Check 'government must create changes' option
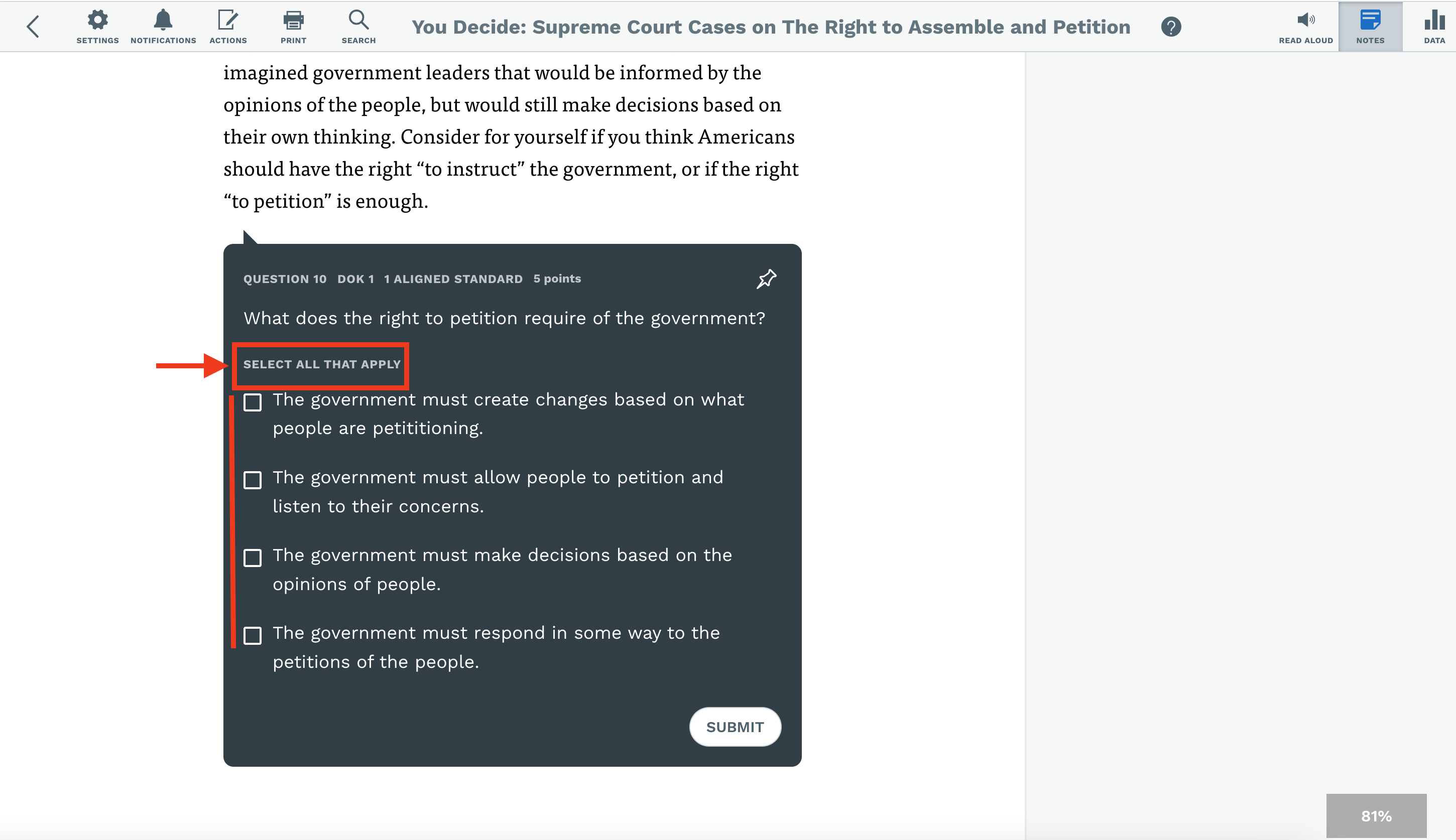 [x=252, y=402]
